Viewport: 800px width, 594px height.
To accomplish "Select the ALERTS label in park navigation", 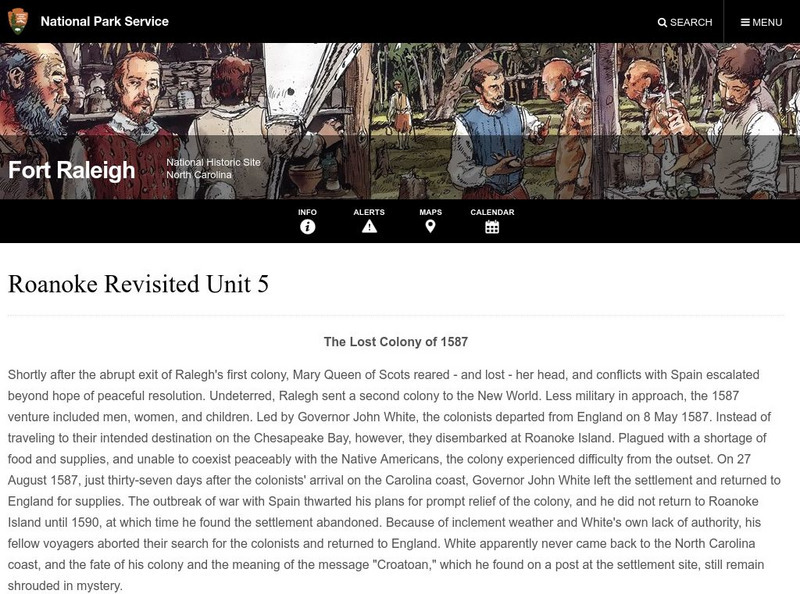I will click(x=369, y=212).
